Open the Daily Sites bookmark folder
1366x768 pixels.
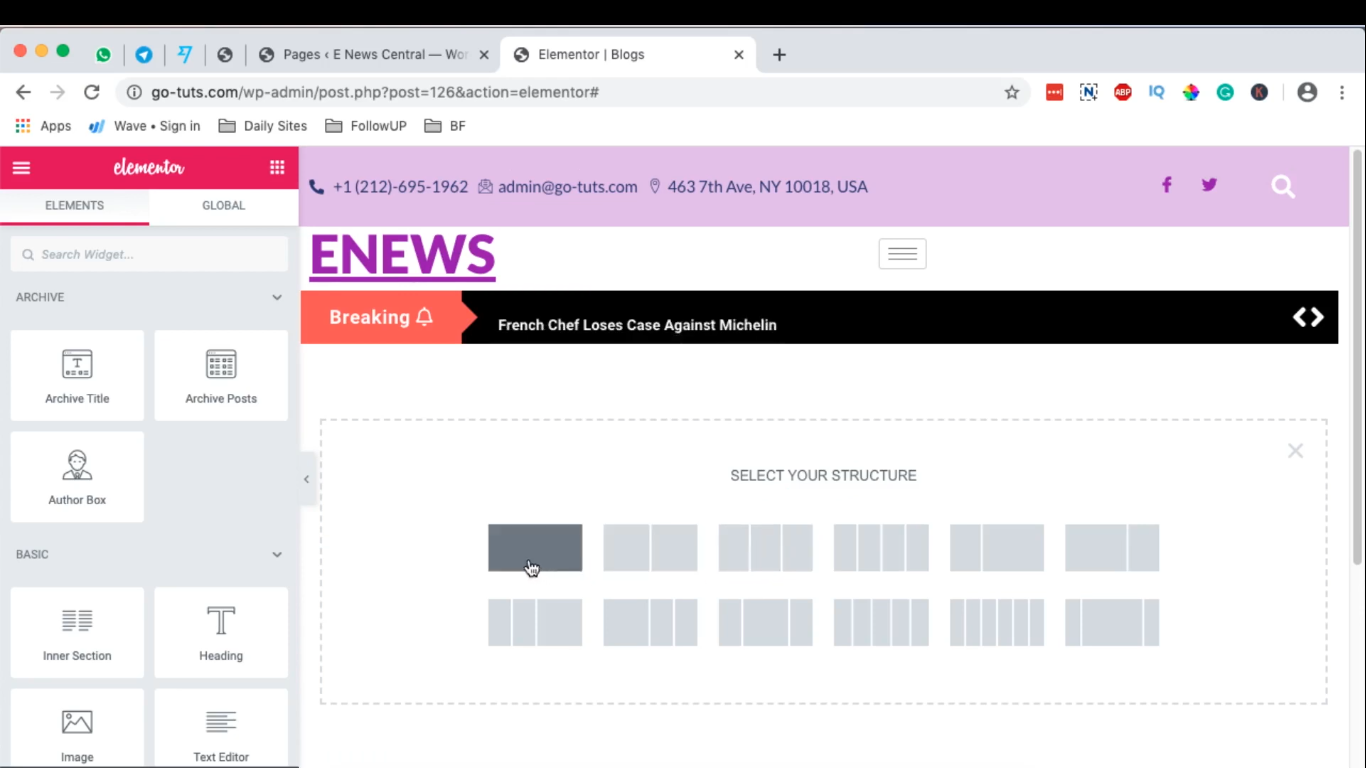[x=263, y=126]
